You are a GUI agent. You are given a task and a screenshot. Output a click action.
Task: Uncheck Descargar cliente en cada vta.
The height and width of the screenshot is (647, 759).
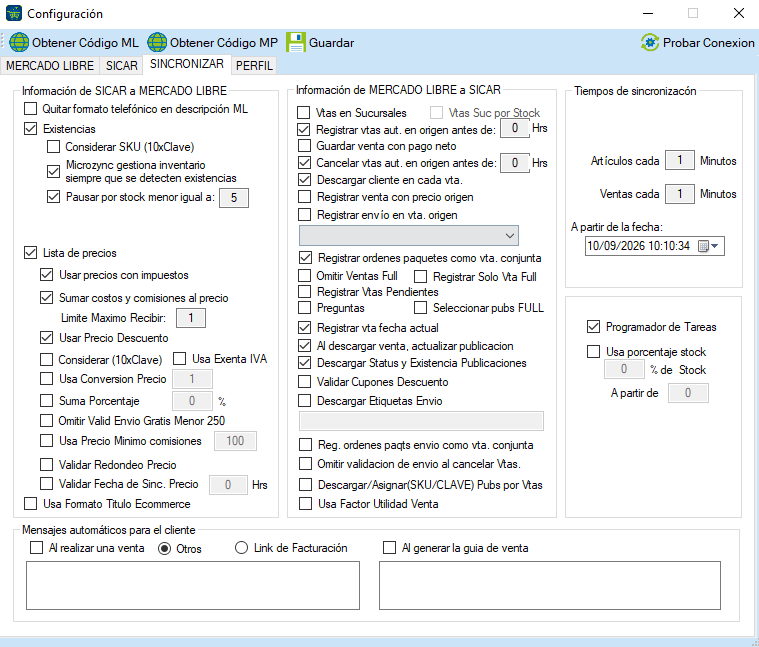[304, 180]
